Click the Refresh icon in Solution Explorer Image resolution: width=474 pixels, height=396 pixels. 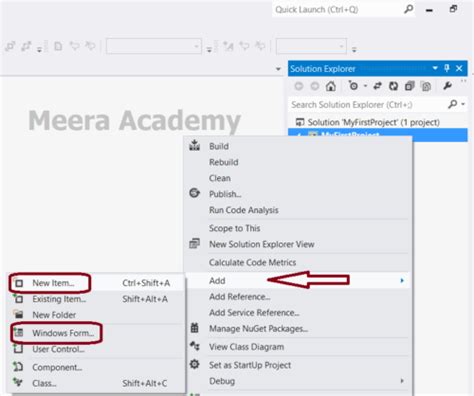pos(394,86)
